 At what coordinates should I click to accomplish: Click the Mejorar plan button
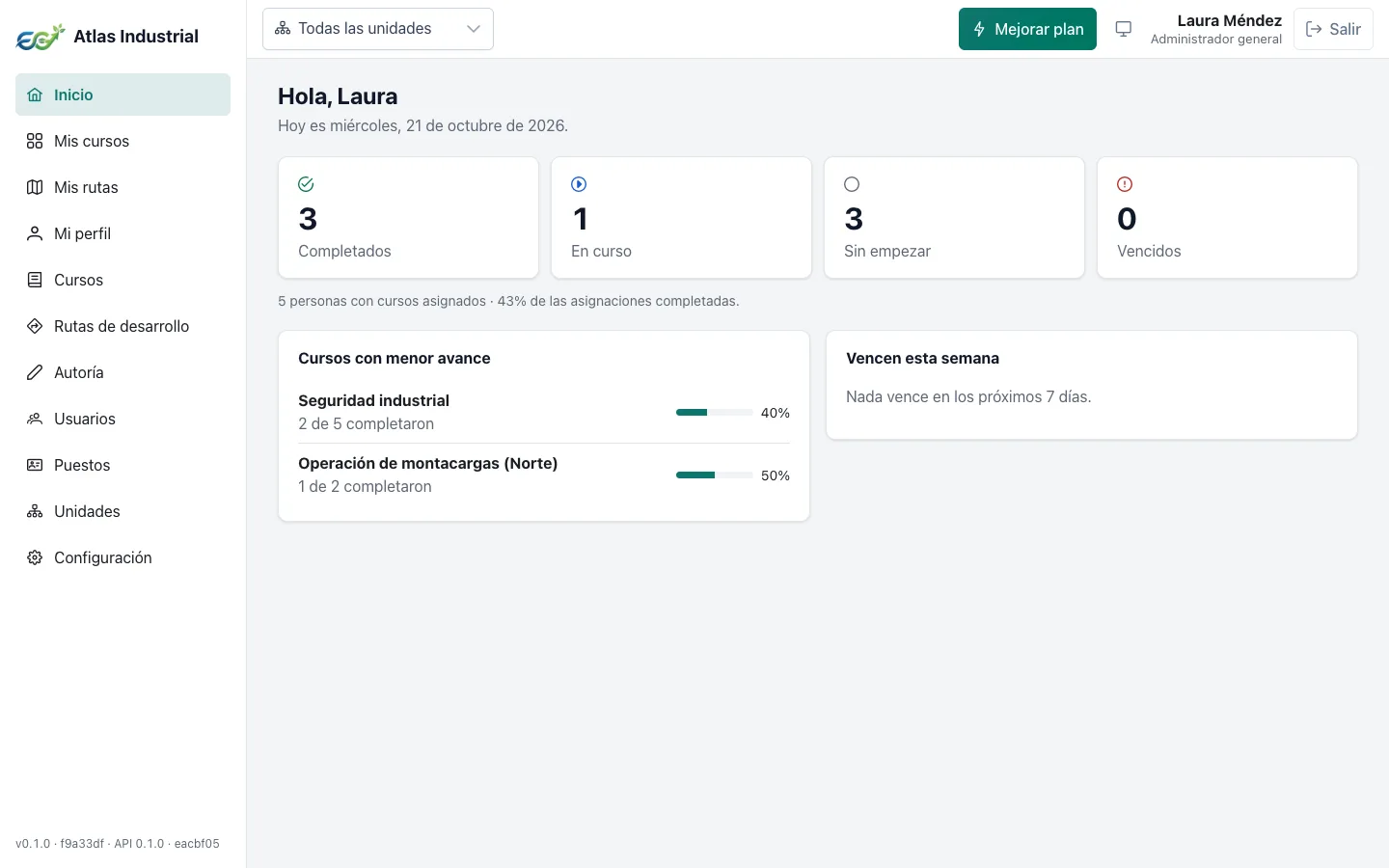click(1027, 29)
